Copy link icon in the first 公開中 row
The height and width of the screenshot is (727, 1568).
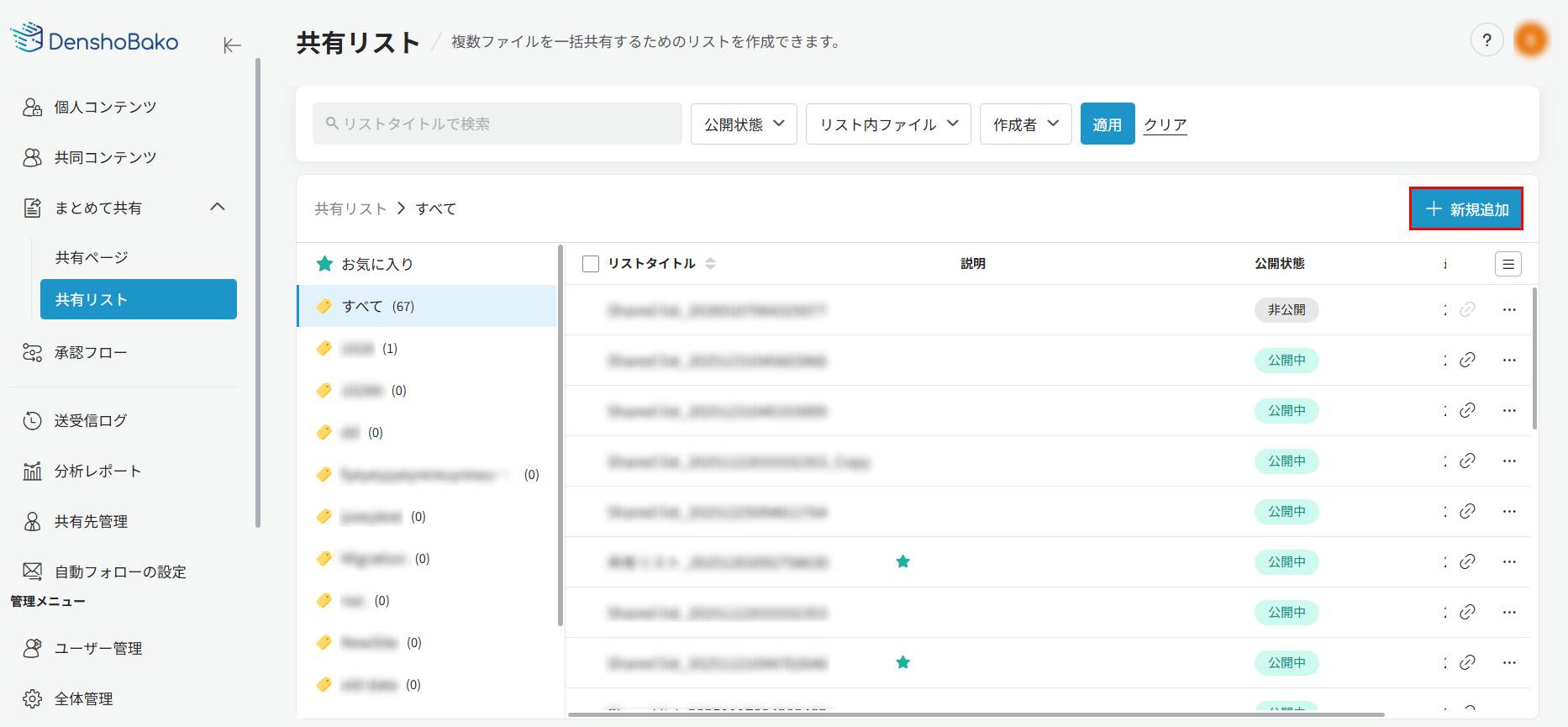[1467, 360]
